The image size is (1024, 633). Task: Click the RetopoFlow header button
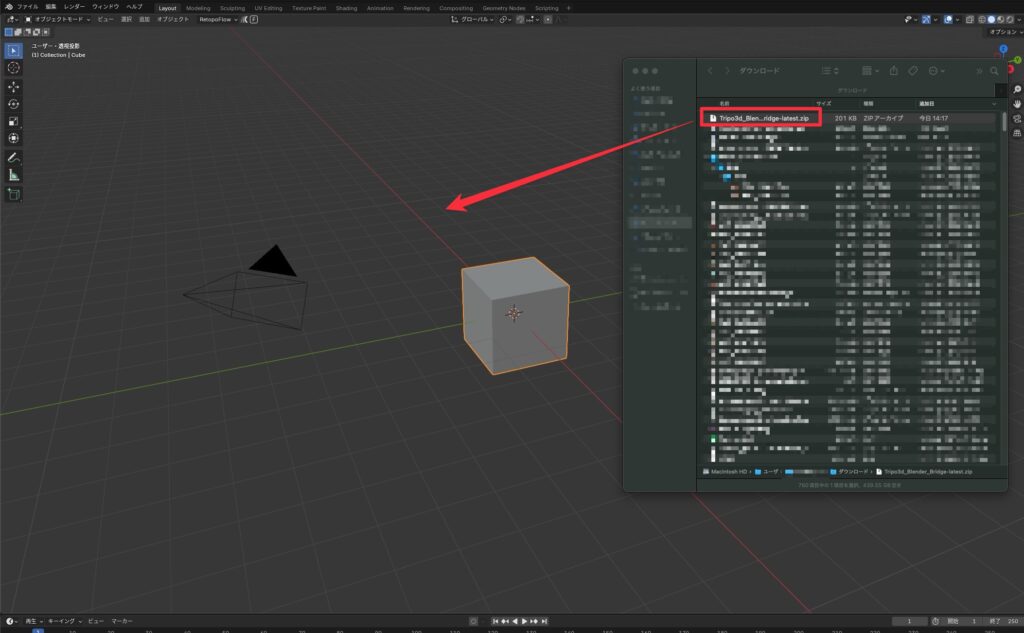[x=217, y=19]
